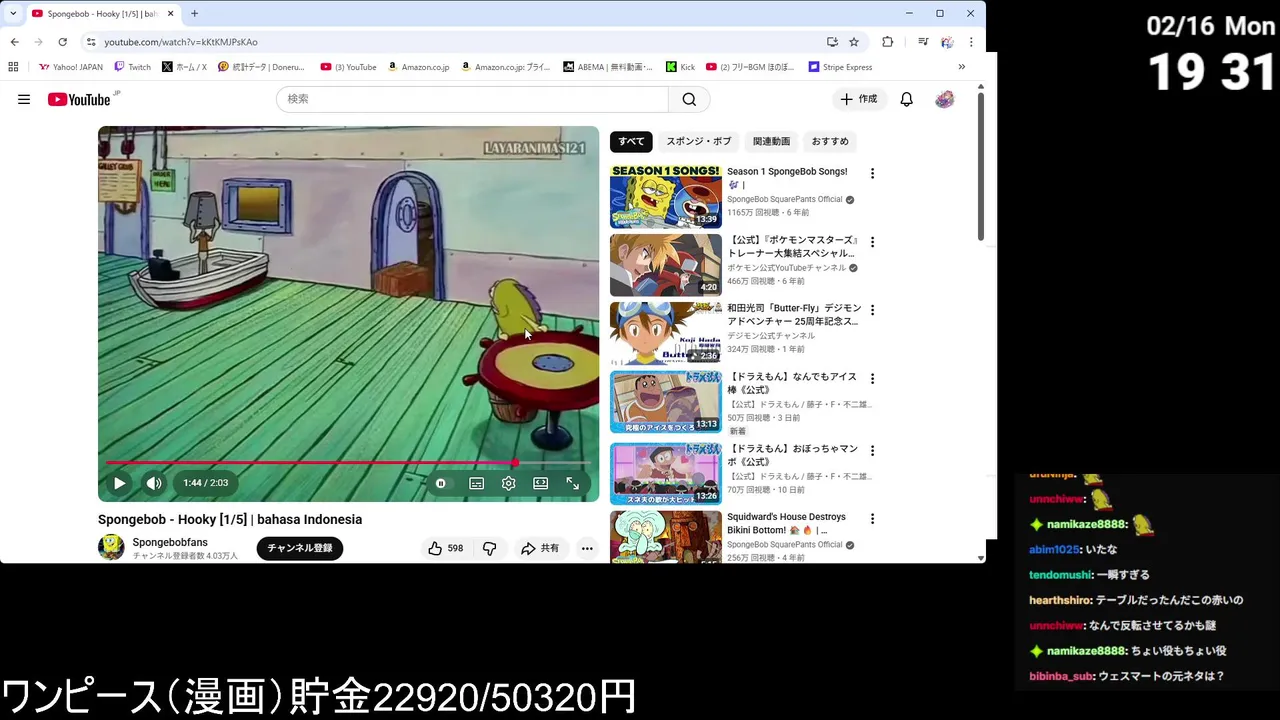Open YouTube notifications bell
This screenshot has width=1280, height=720.
tap(907, 99)
